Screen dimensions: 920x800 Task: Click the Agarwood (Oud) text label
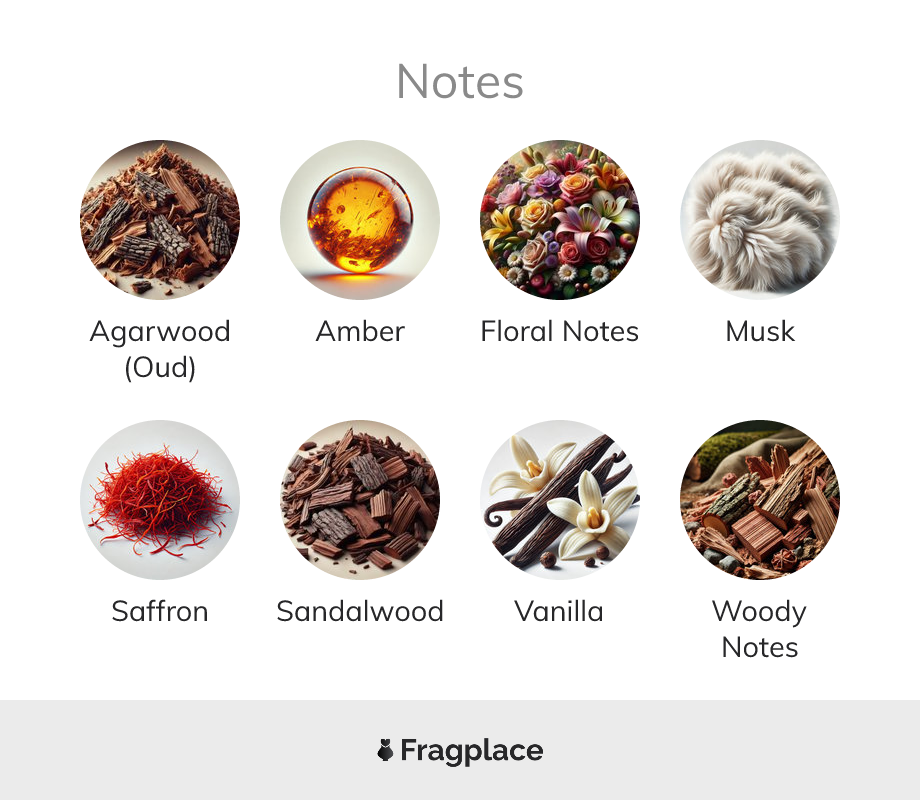160,349
